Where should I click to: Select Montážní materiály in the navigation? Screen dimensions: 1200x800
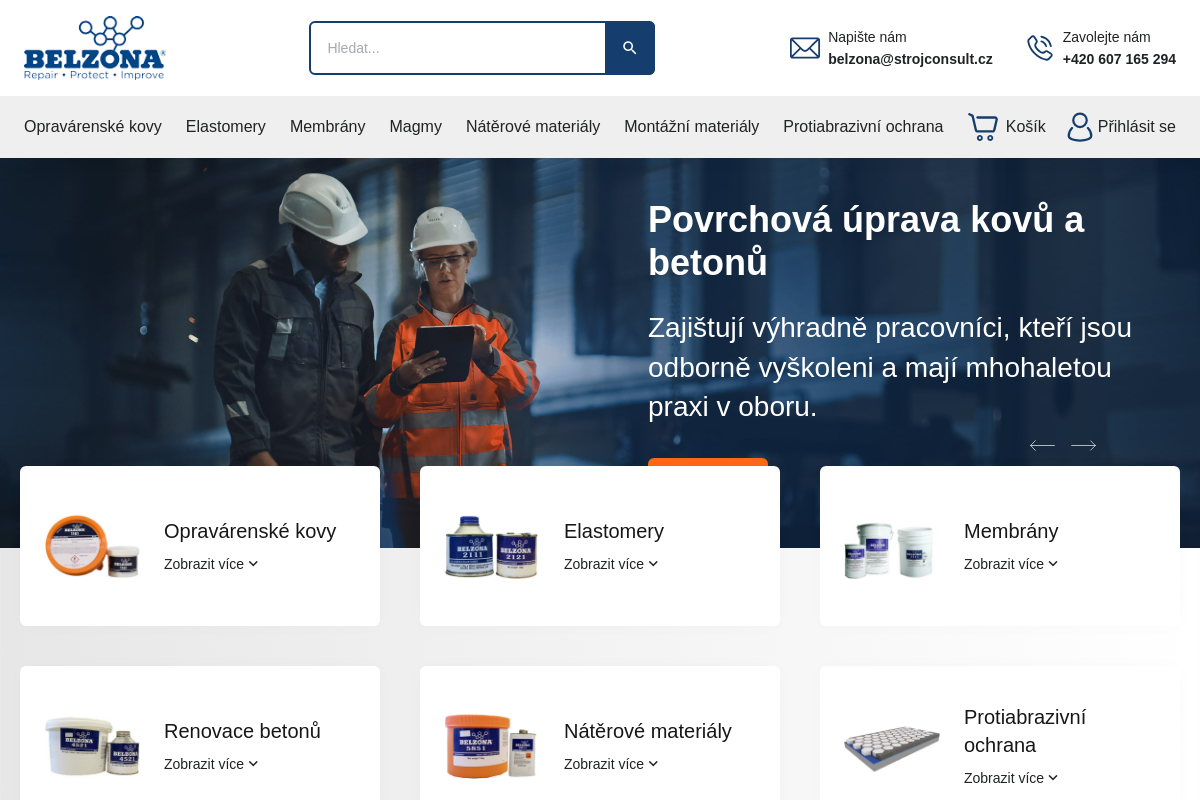[x=691, y=126]
